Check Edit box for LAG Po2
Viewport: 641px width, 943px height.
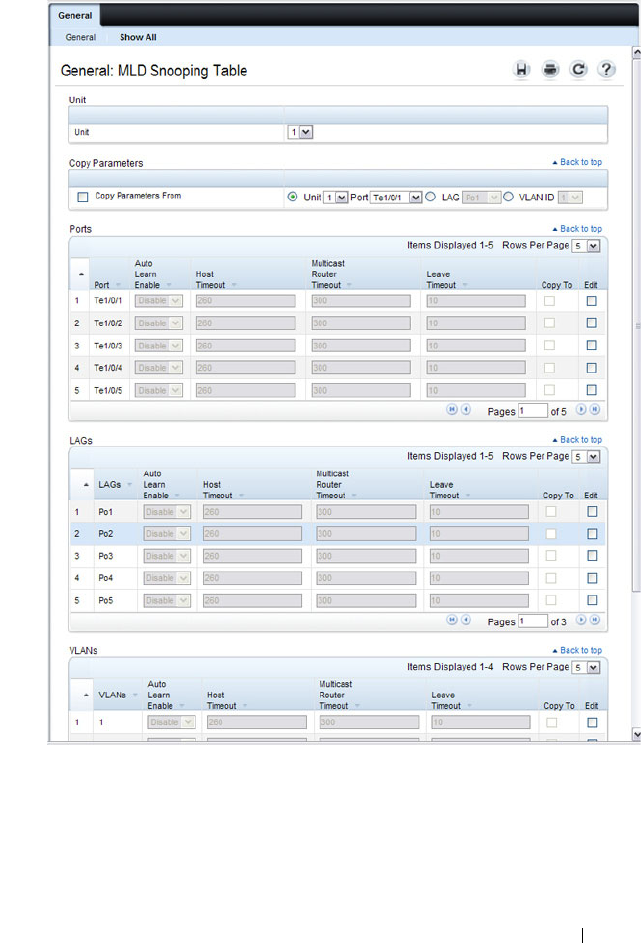pos(592,533)
